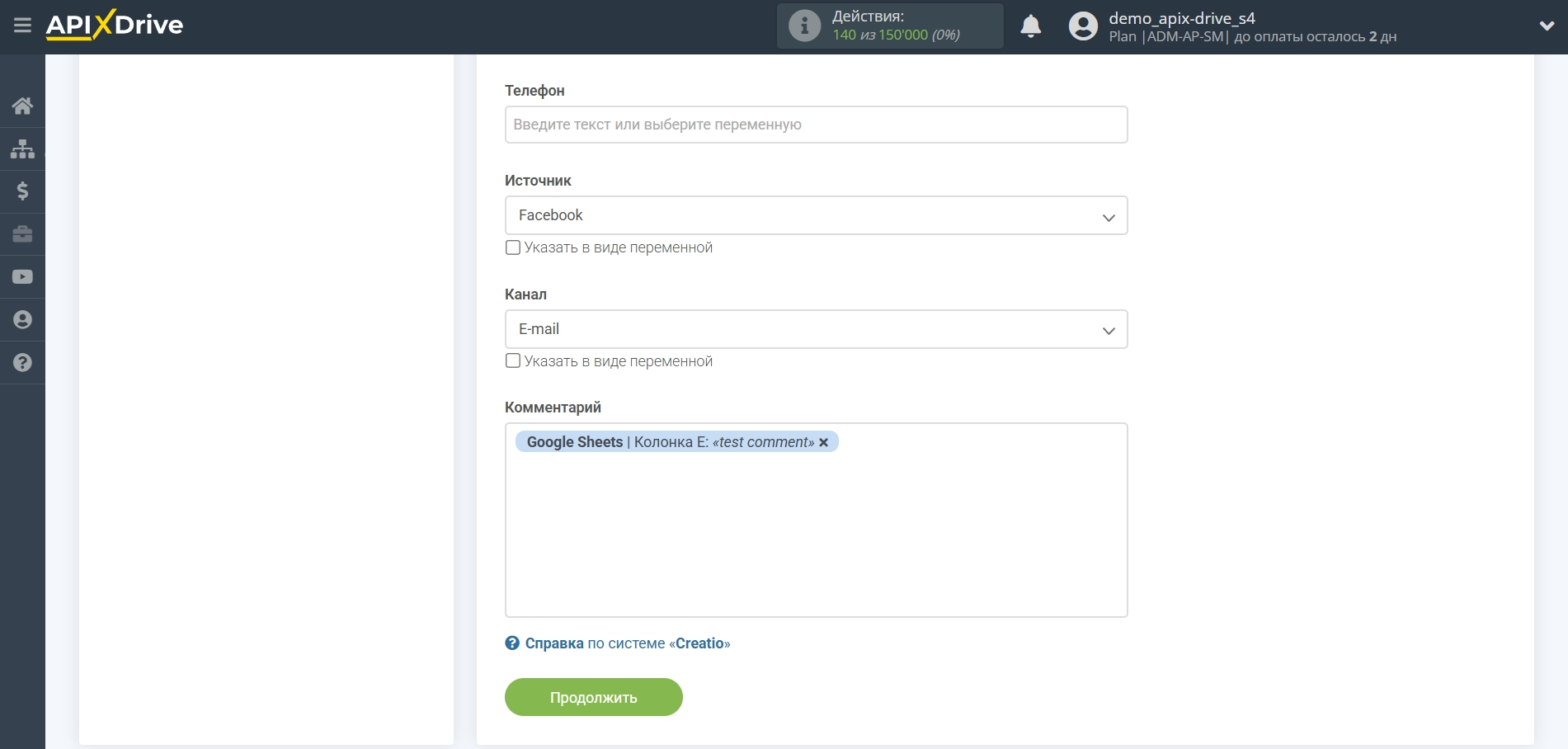Click the briefcase sidebar icon
1568x749 pixels.
22,234
